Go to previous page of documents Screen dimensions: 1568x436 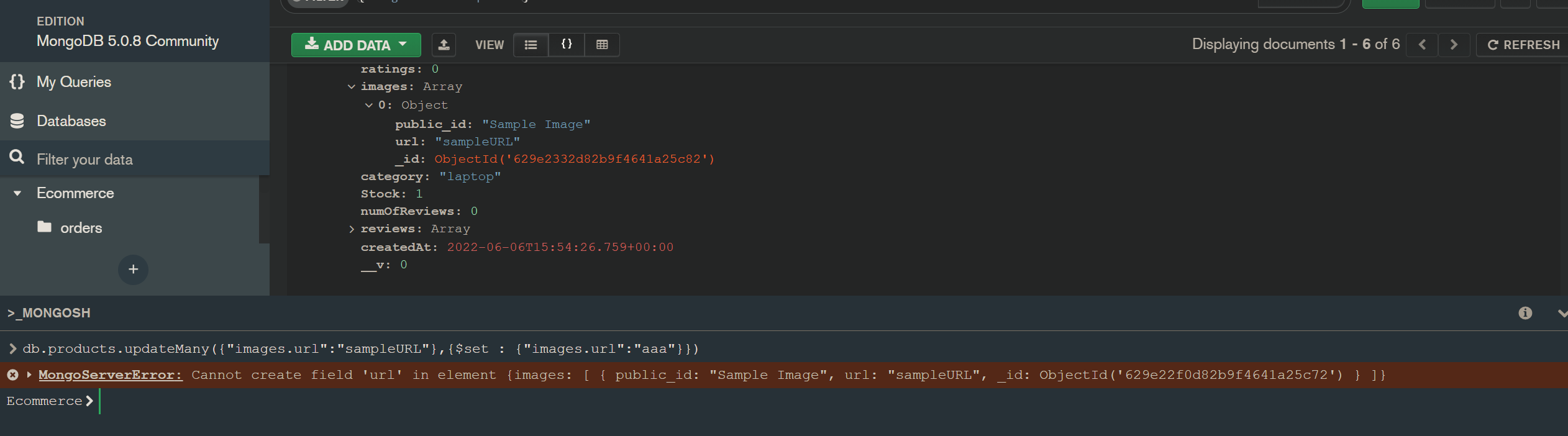click(x=1421, y=45)
